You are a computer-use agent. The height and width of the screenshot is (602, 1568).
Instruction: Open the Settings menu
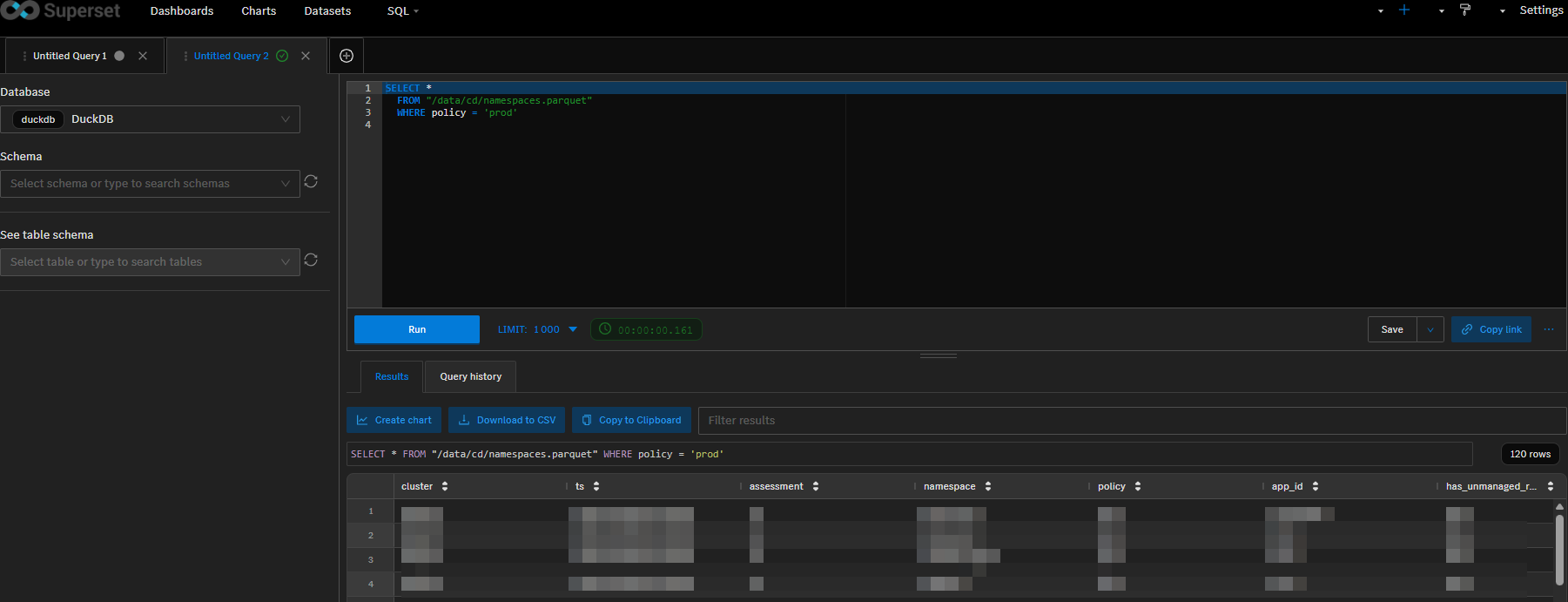[x=1541, y=10]
